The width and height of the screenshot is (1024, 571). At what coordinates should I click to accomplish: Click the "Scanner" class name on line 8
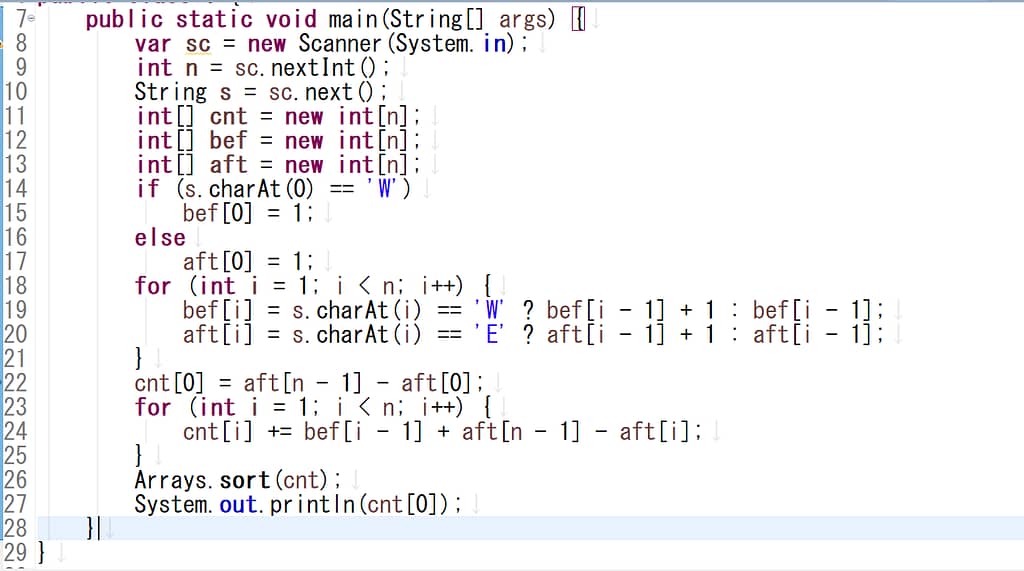(x=340, y=44)
